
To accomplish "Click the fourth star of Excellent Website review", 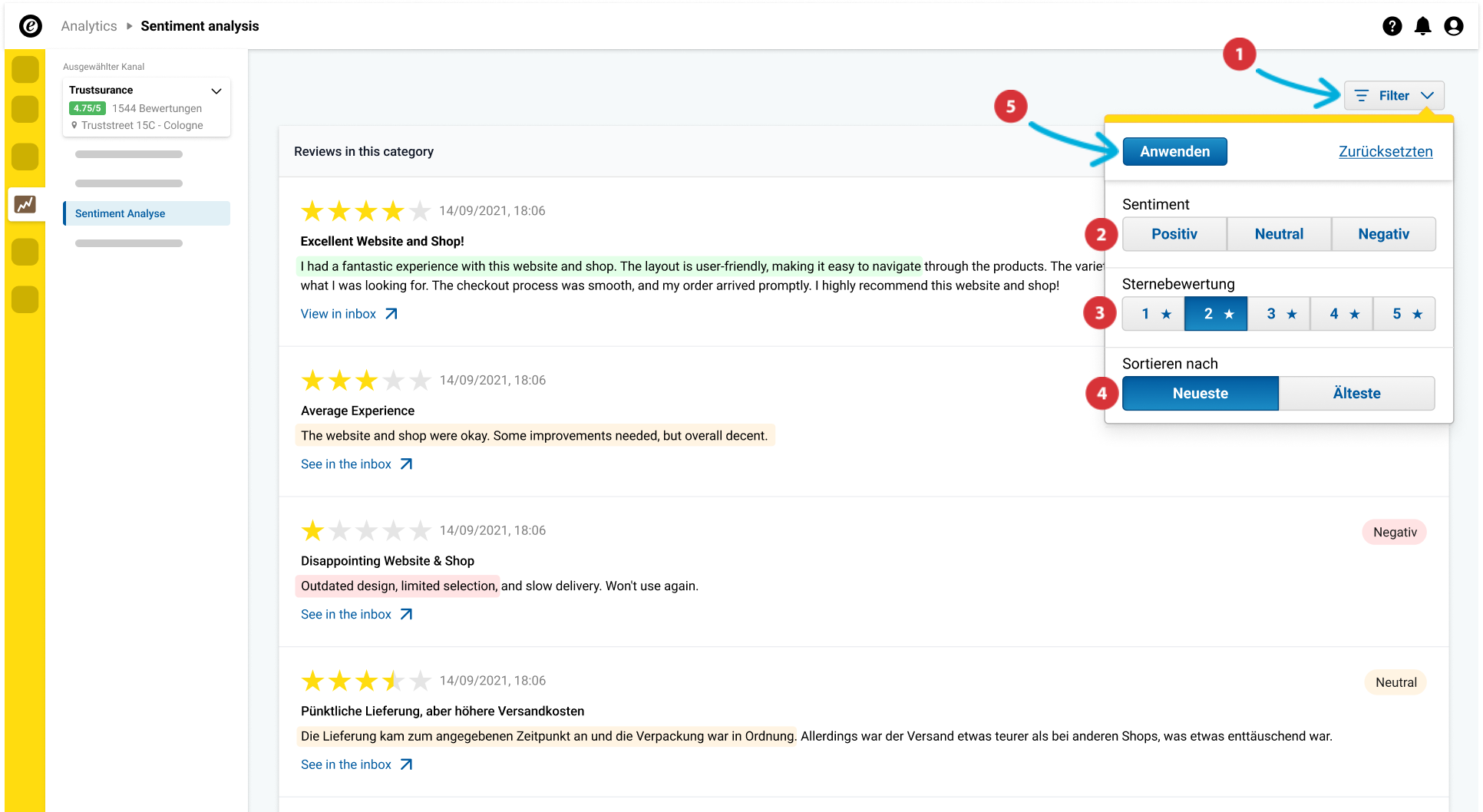I will coord(393,210).
